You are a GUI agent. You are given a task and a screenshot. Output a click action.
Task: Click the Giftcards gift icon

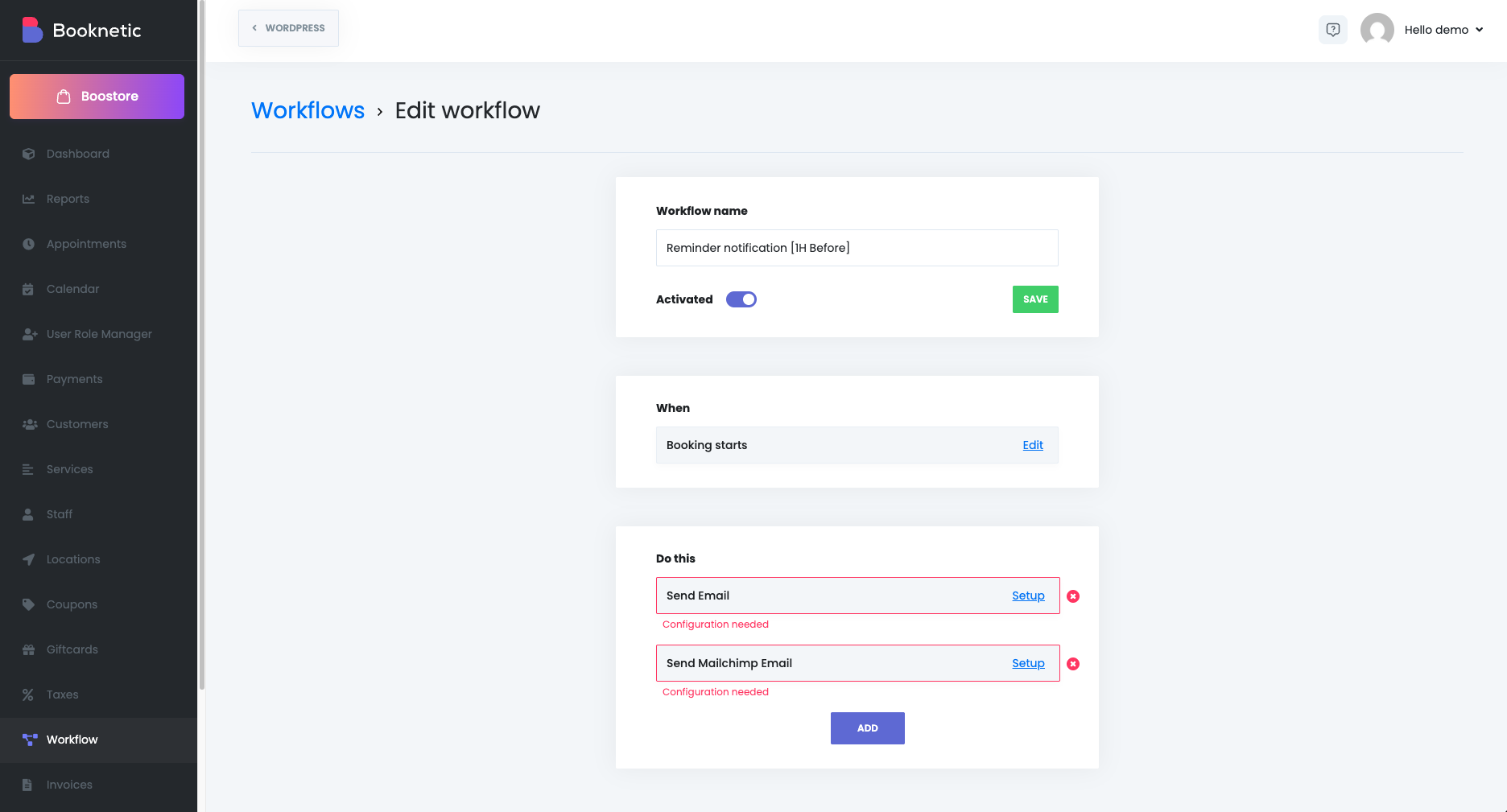(x=29, y=649)
